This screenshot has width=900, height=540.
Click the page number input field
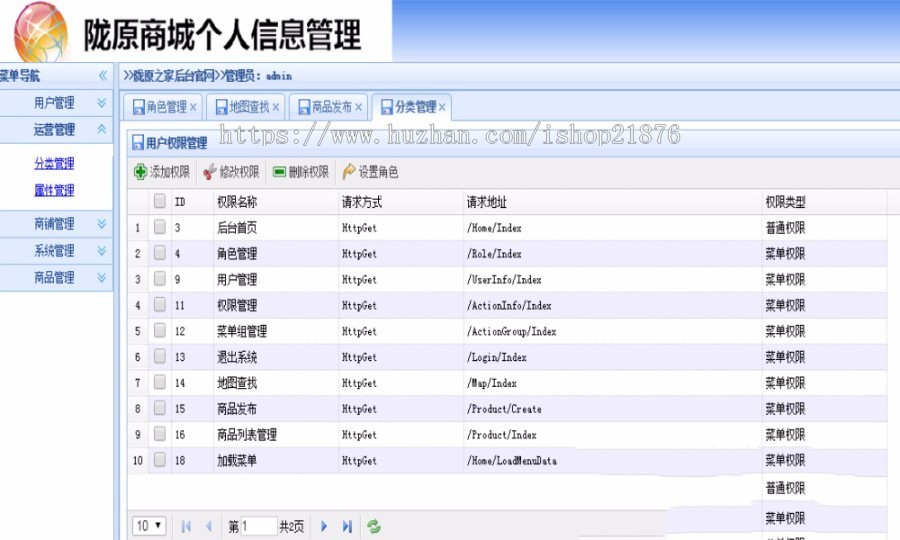259,526
